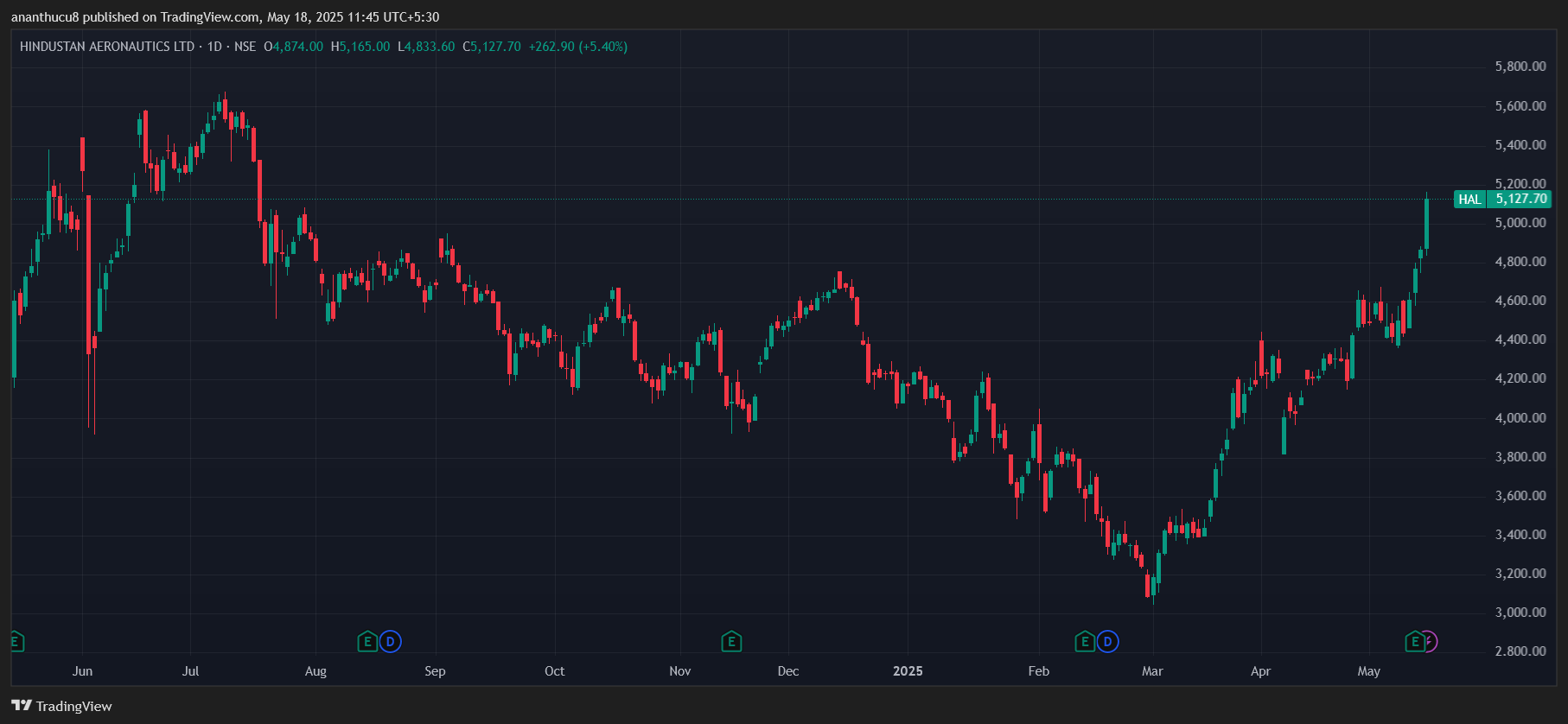Image resolution: width=1568 pixels, height=724 pixels.
Task: Click the purple lightning marker in May
Action: (1430, 642)
